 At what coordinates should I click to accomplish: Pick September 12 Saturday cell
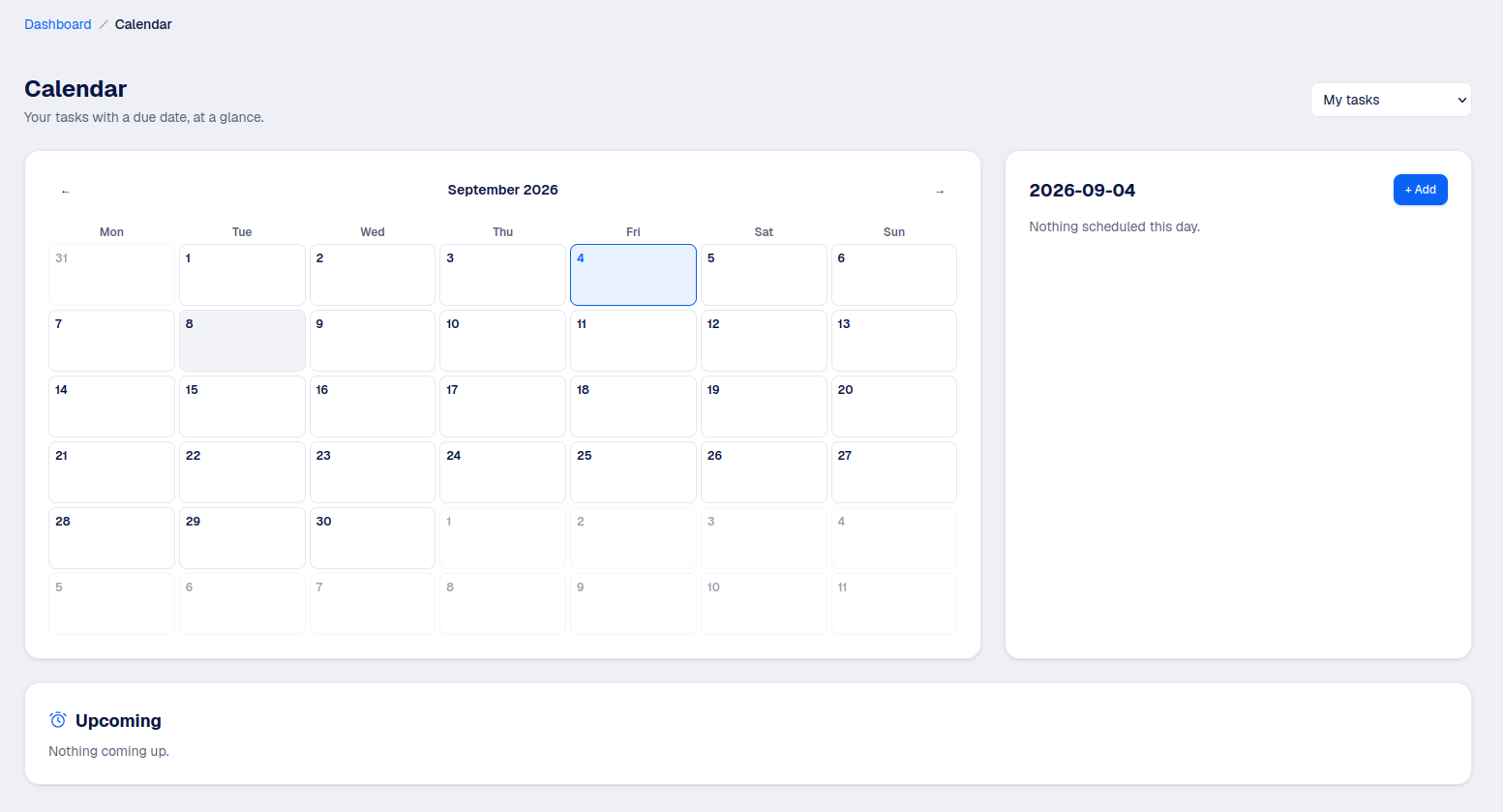click(764, 341)
